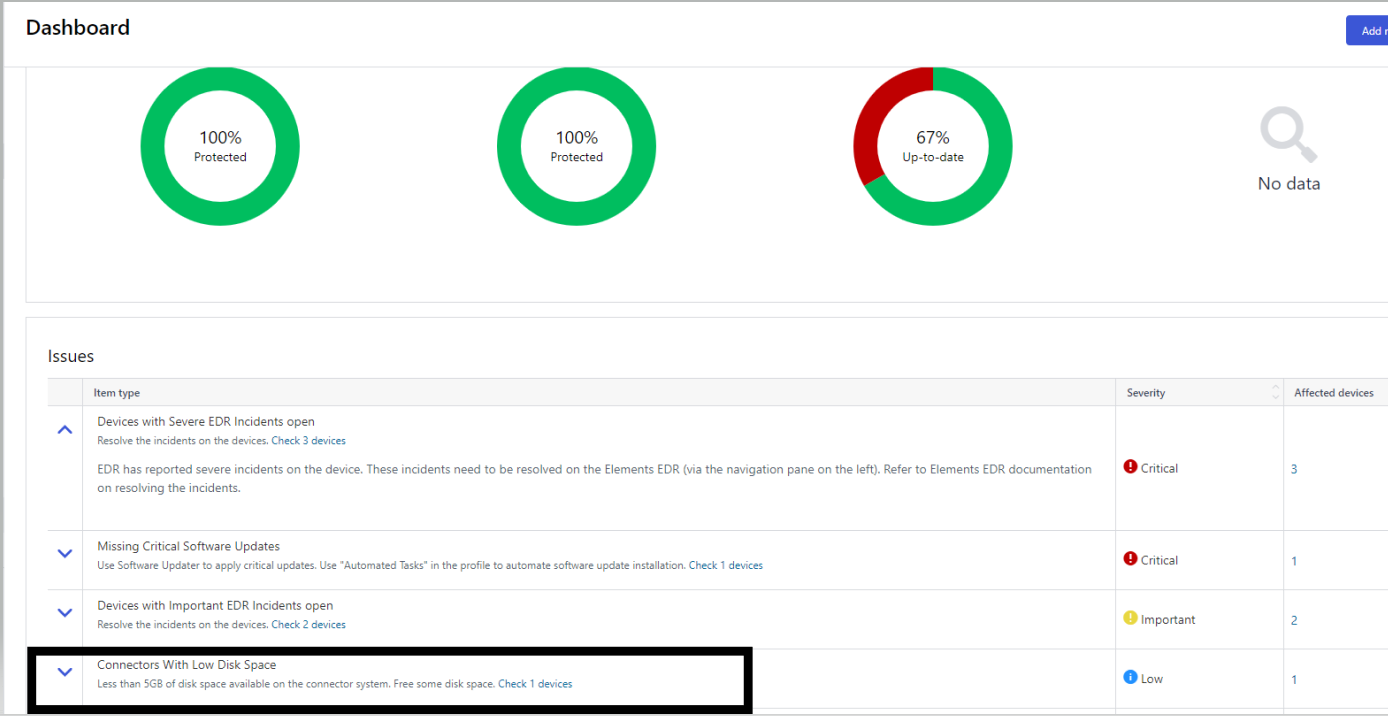Click the sort arrows in the Severity column header
Image resolution: width=1388 pixels, height=716 pixels.
[1276, 392]
